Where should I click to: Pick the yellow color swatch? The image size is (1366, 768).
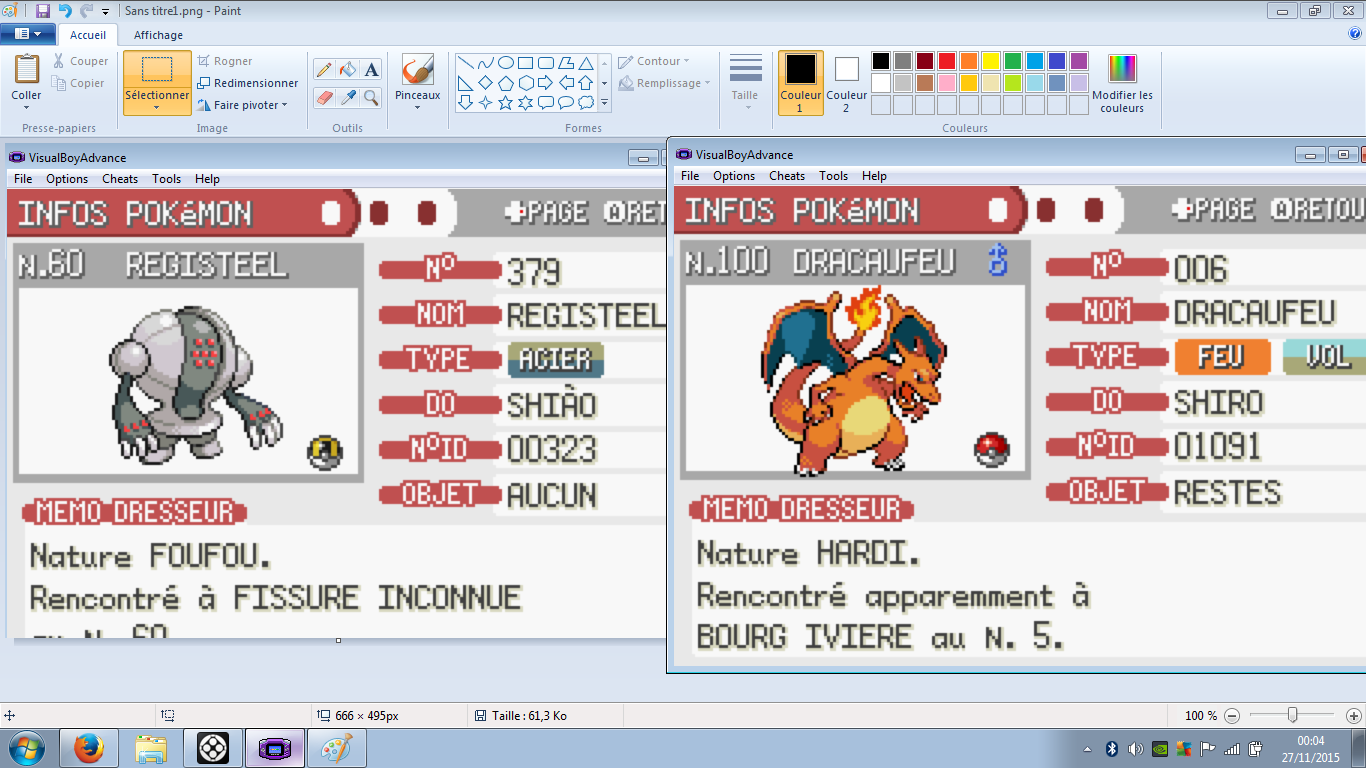pos(990,61)
